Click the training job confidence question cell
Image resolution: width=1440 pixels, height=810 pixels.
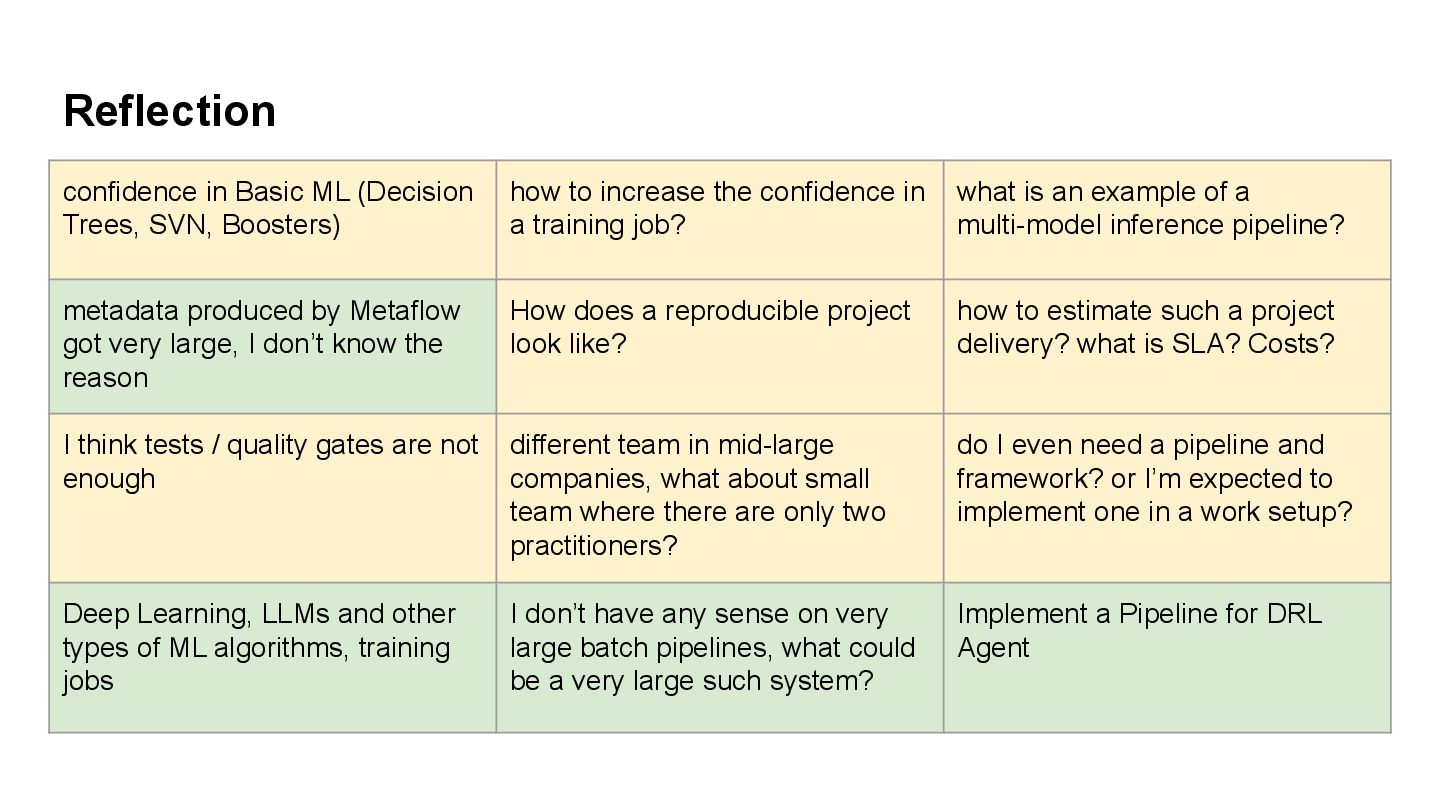pos(719,219)
